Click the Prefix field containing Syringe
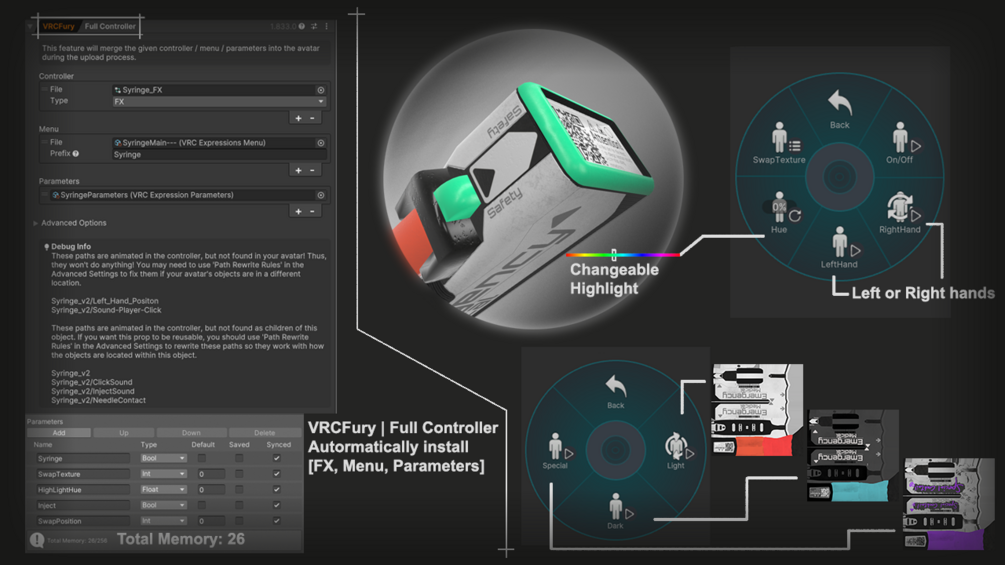Image resolution: width=1005 pixels, height=565 pixels. click(x=219, y=154)
